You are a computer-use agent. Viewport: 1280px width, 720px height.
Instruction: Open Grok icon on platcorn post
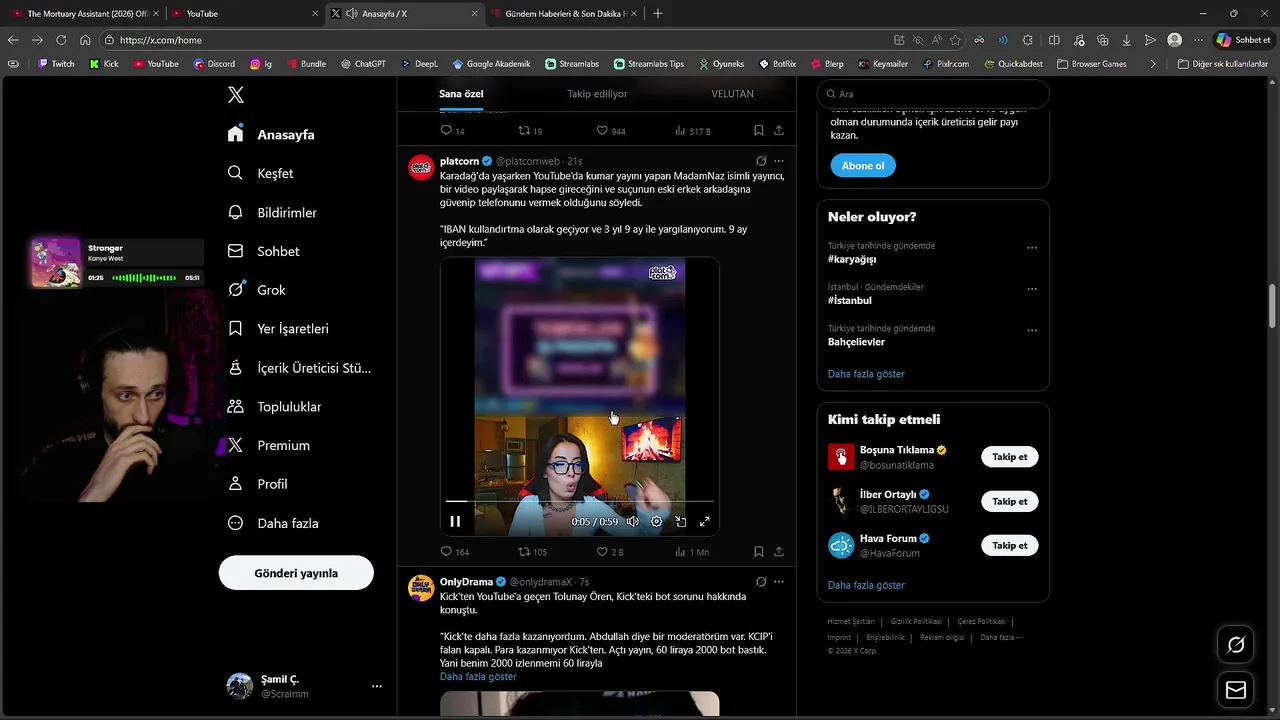pyautogui.click(x=761, y=161)
